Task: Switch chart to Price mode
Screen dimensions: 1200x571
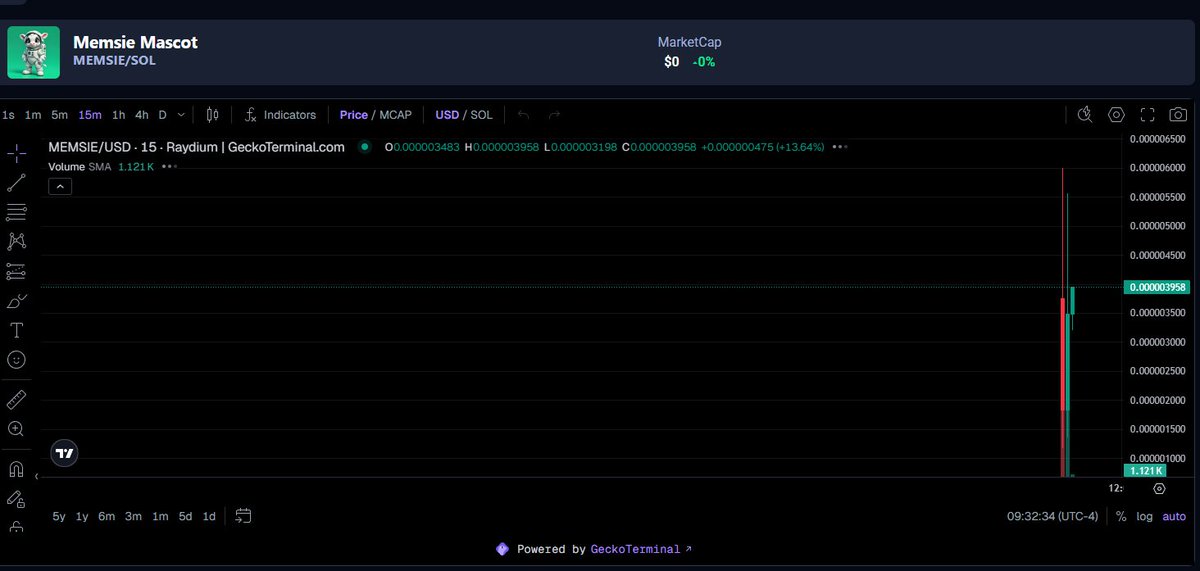Action: click(354, 115)
